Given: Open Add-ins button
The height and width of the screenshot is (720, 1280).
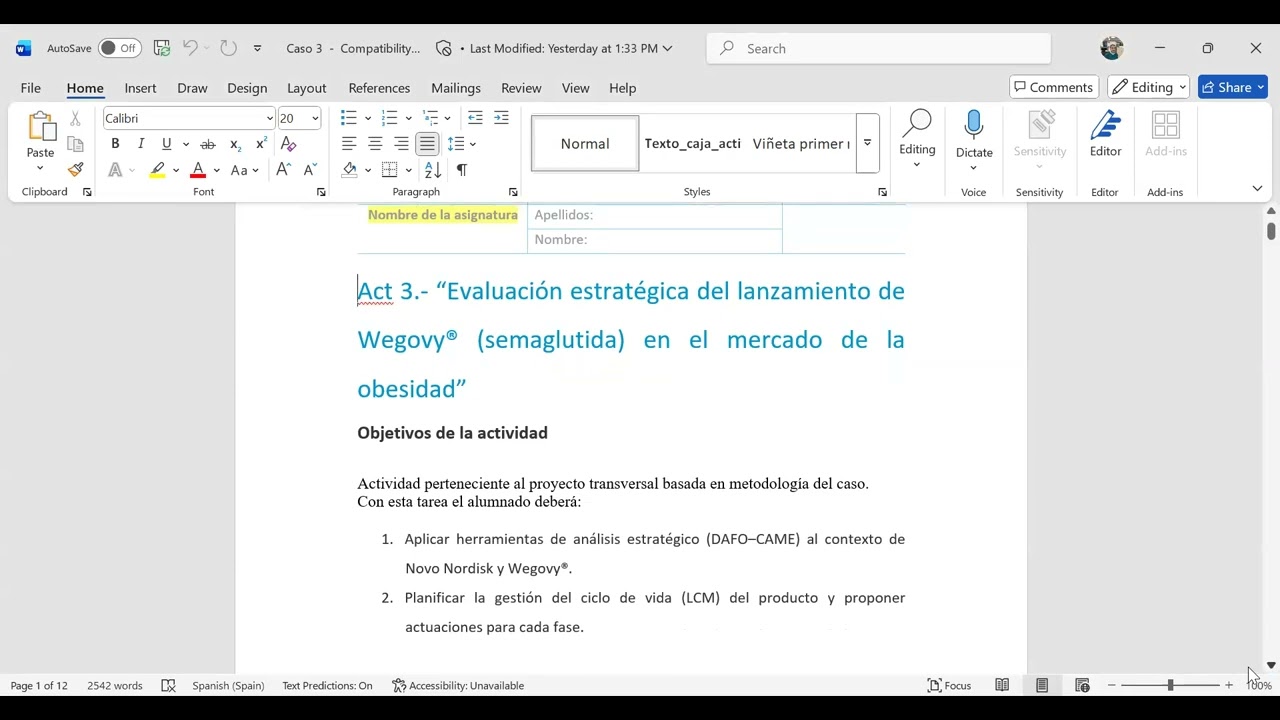Looking at the screenshot, I should (1166, 134).
